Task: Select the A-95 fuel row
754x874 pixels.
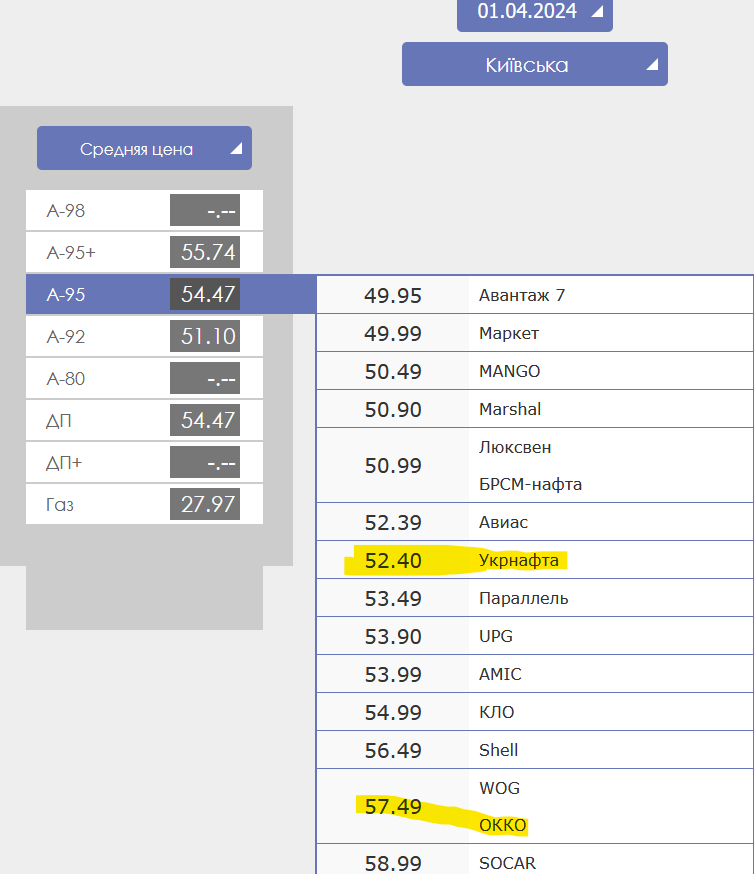Action: (144, 295)
